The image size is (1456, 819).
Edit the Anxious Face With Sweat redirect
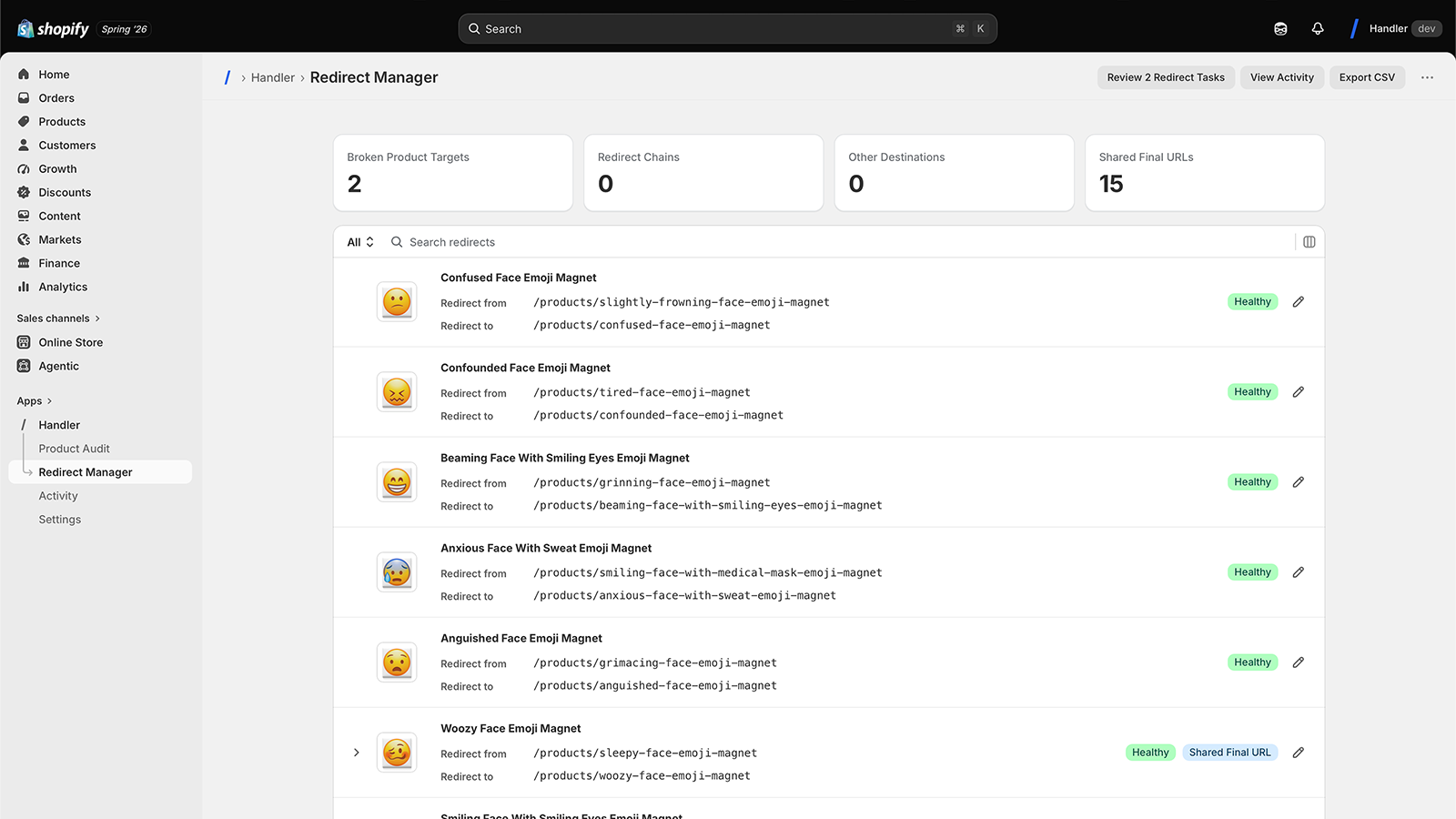(x=1299, y=572)
